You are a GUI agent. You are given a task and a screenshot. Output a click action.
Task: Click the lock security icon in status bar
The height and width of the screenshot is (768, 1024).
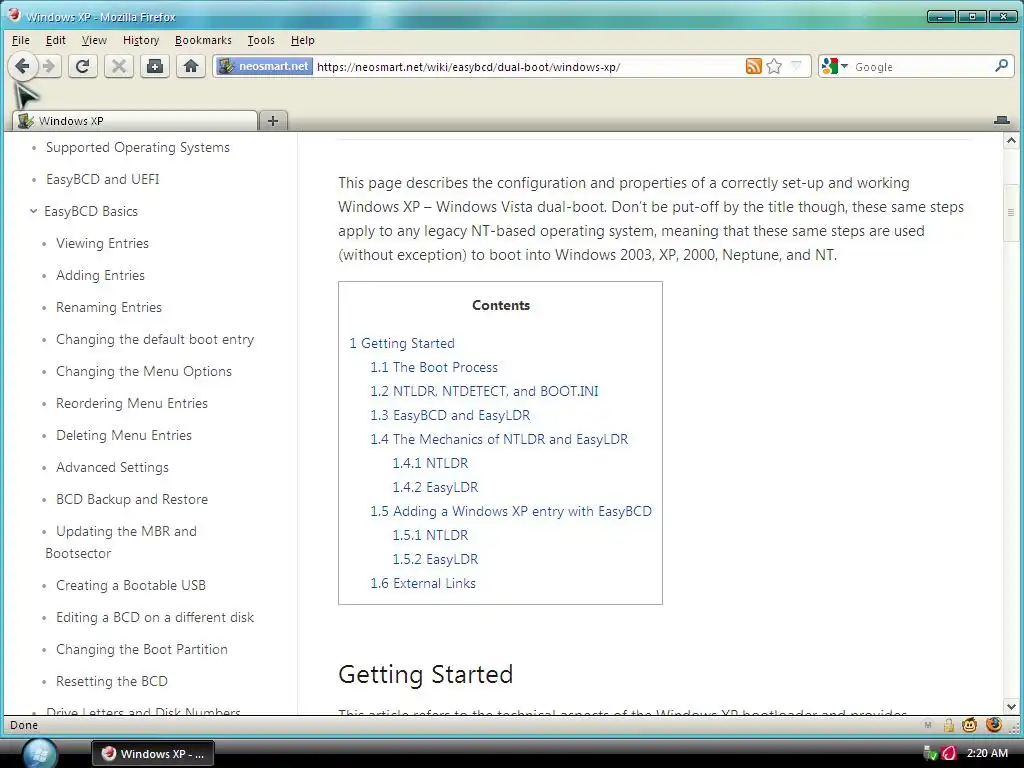(x=948, y=725)
